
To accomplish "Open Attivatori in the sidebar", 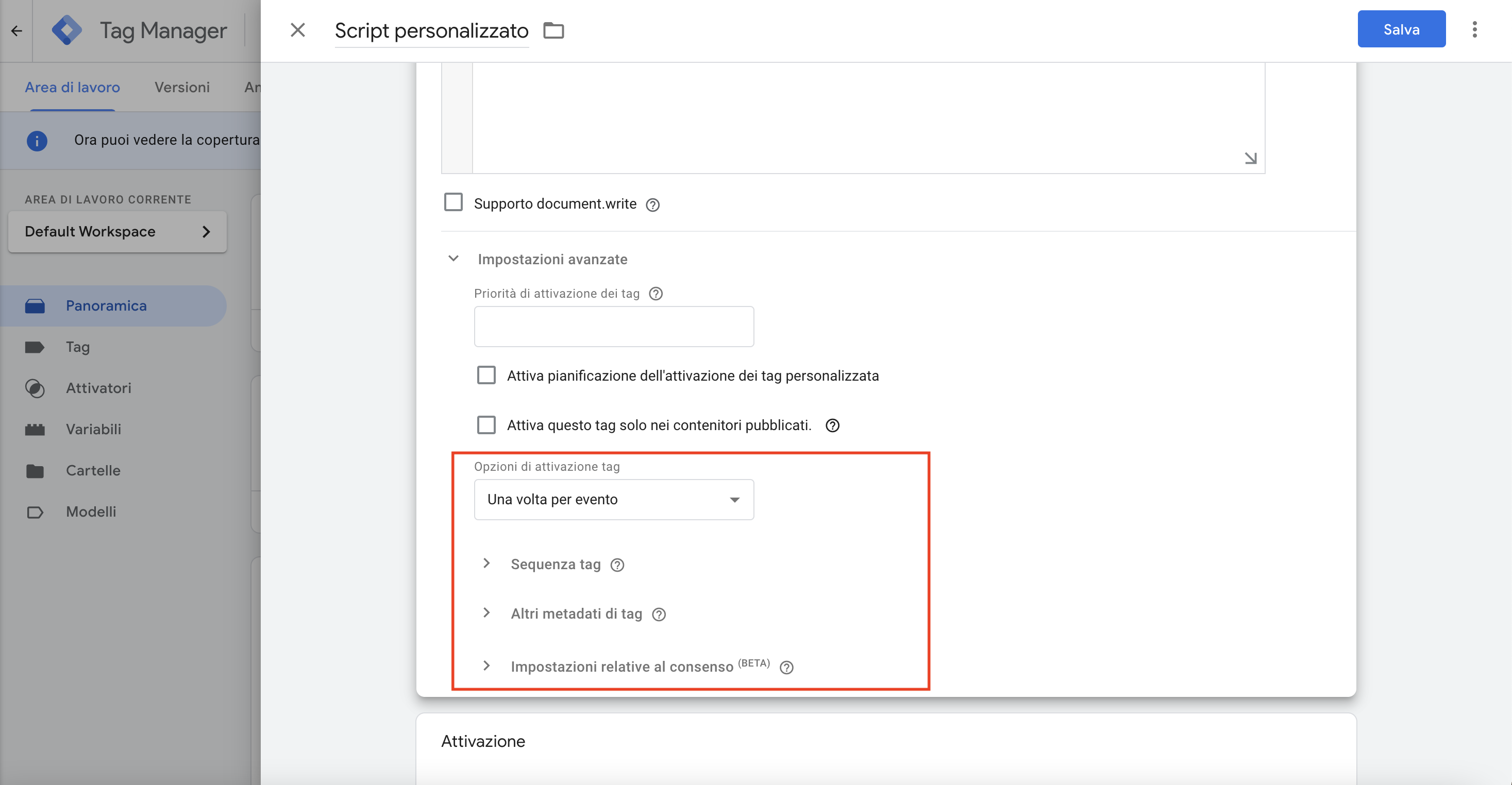I will click(x=98, y=388).
